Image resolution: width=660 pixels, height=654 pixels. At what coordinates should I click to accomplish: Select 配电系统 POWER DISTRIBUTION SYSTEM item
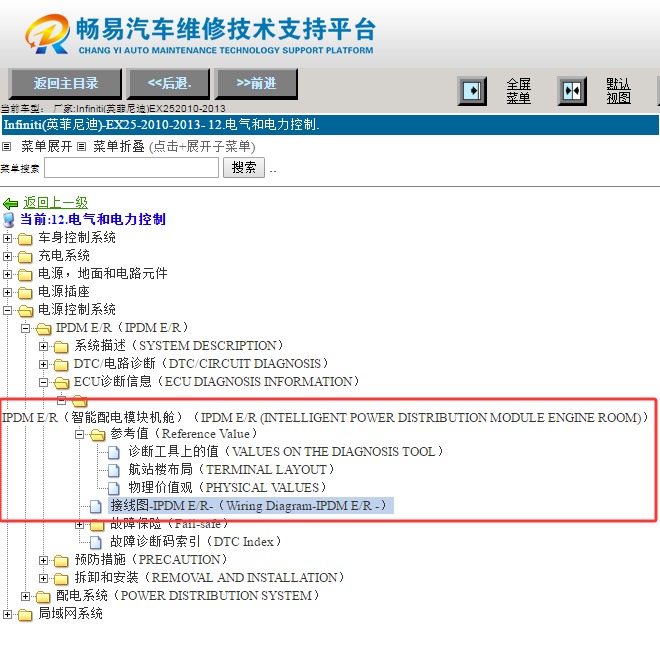[188, 596]
